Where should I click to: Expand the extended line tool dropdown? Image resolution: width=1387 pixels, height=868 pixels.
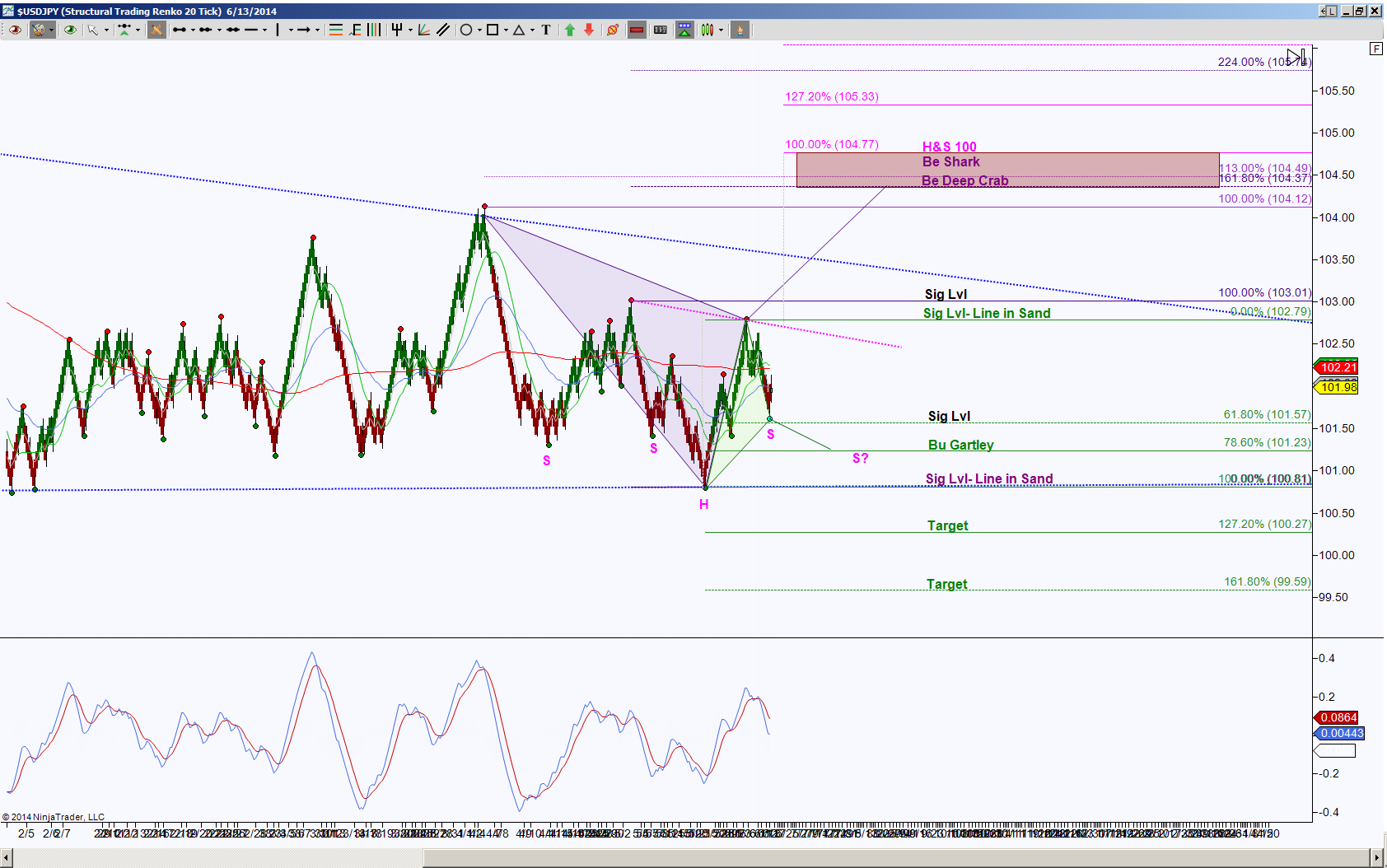(219, 30)
